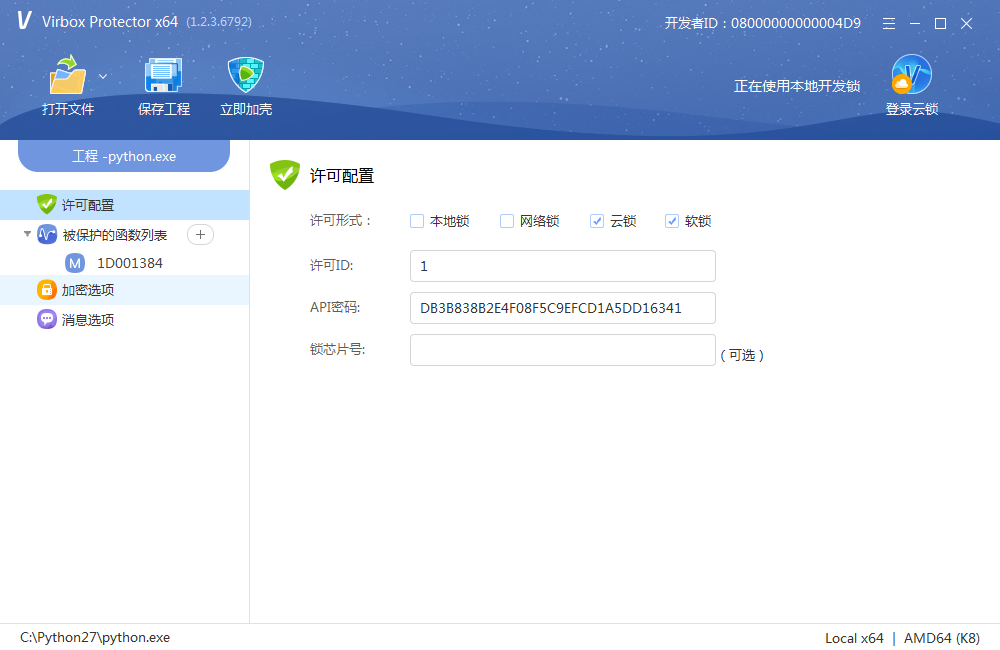
Task: Maximize the Virbox Protector window
Action: (x=940, y=24)
